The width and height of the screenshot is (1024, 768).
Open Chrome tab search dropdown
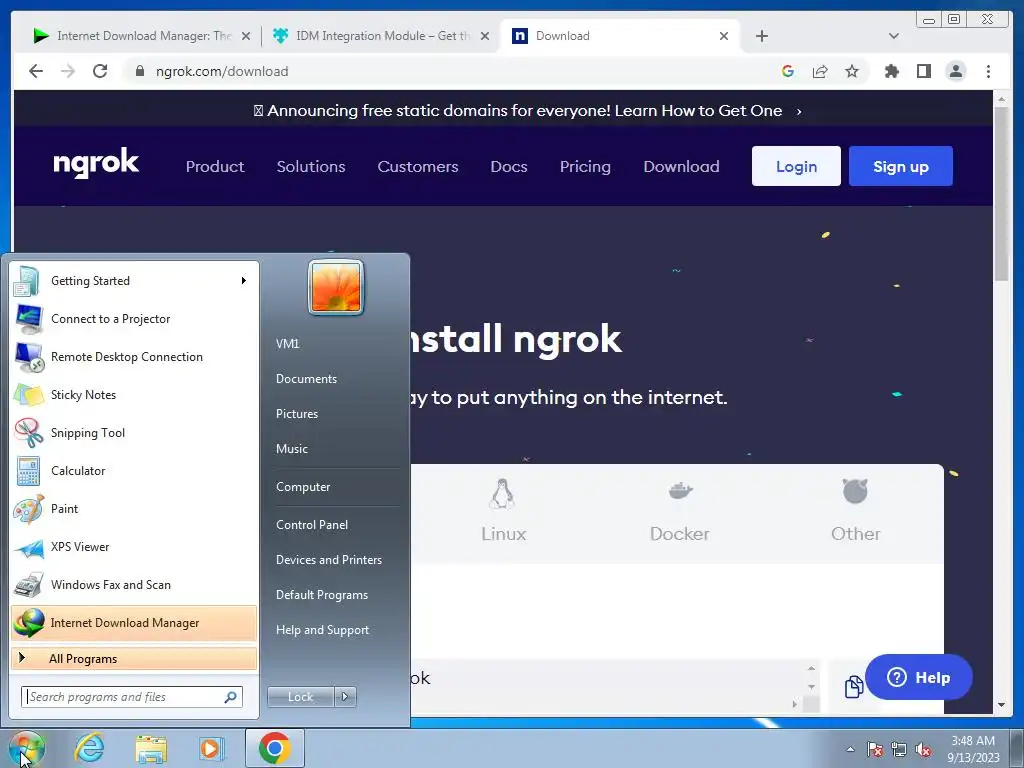(x=894, y=36)
